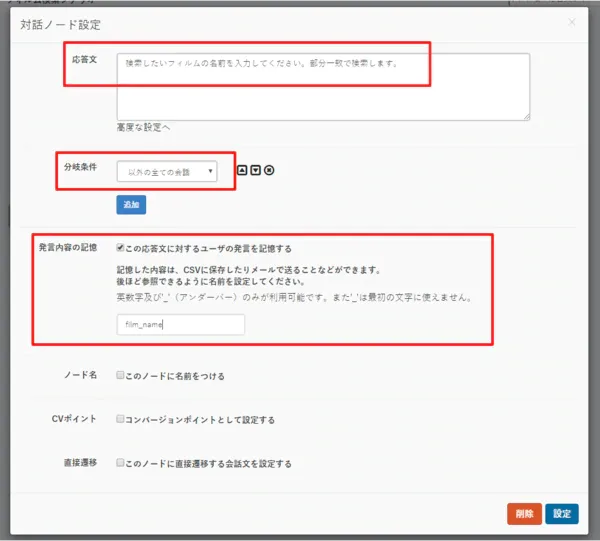Click the 対話ノード設定 dialog title
Image resolution: width=600 pixels, height=541 pixels.
(x=60, y=23)
